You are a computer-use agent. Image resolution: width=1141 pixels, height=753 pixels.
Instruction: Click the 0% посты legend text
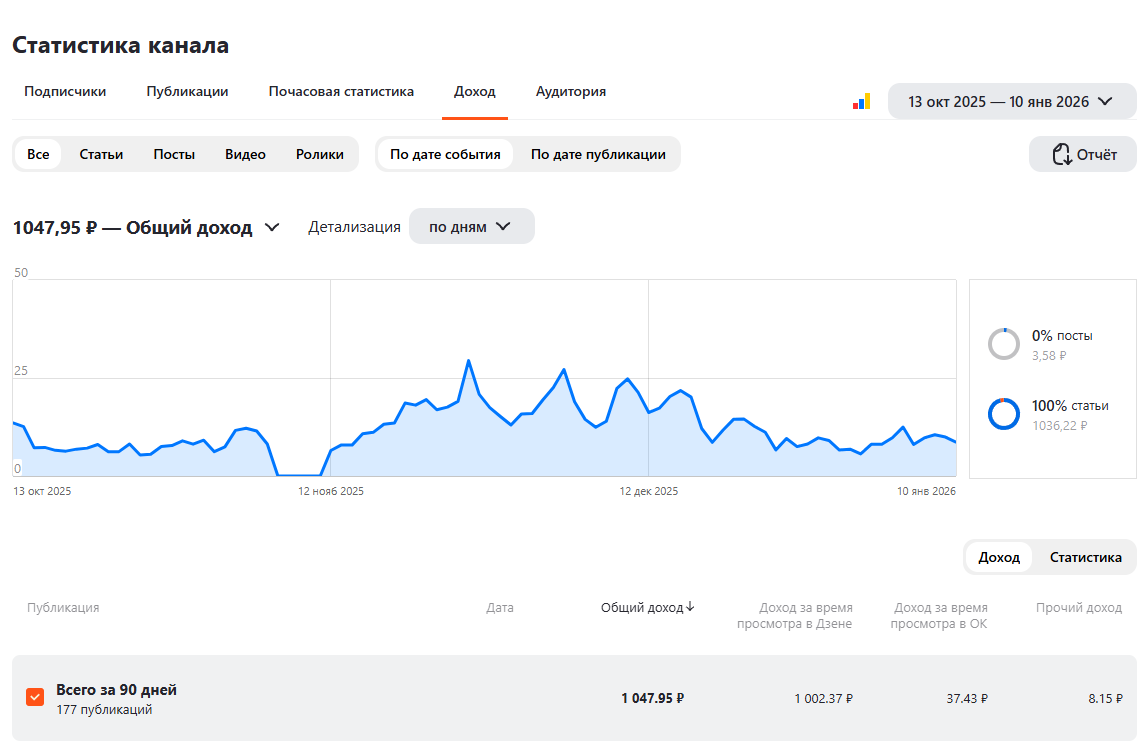pyautogui.click(x=1062, y=335)
